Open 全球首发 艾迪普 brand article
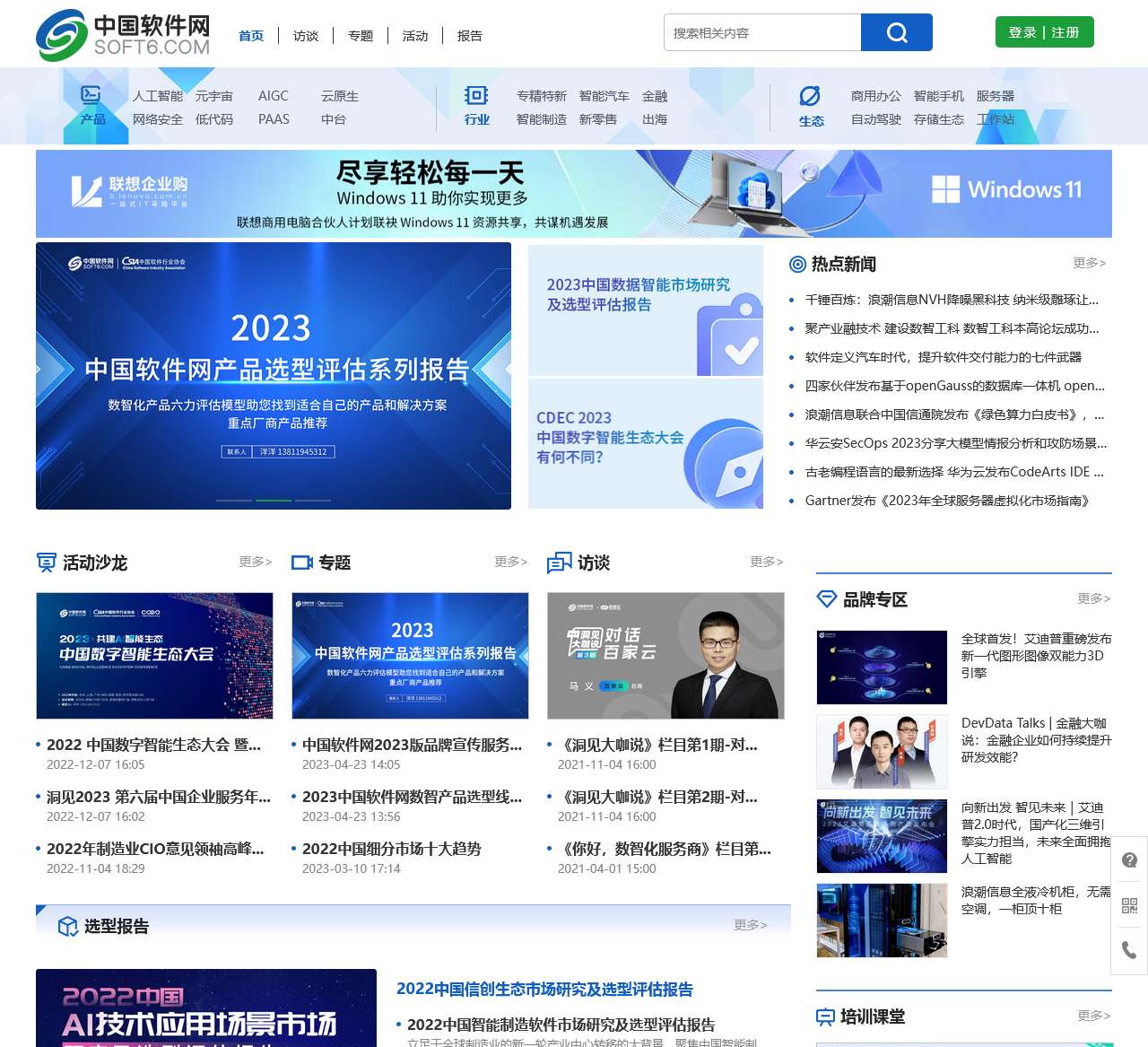Viewport: 1148px width, 1047px height. click(x=1037, y=656)
